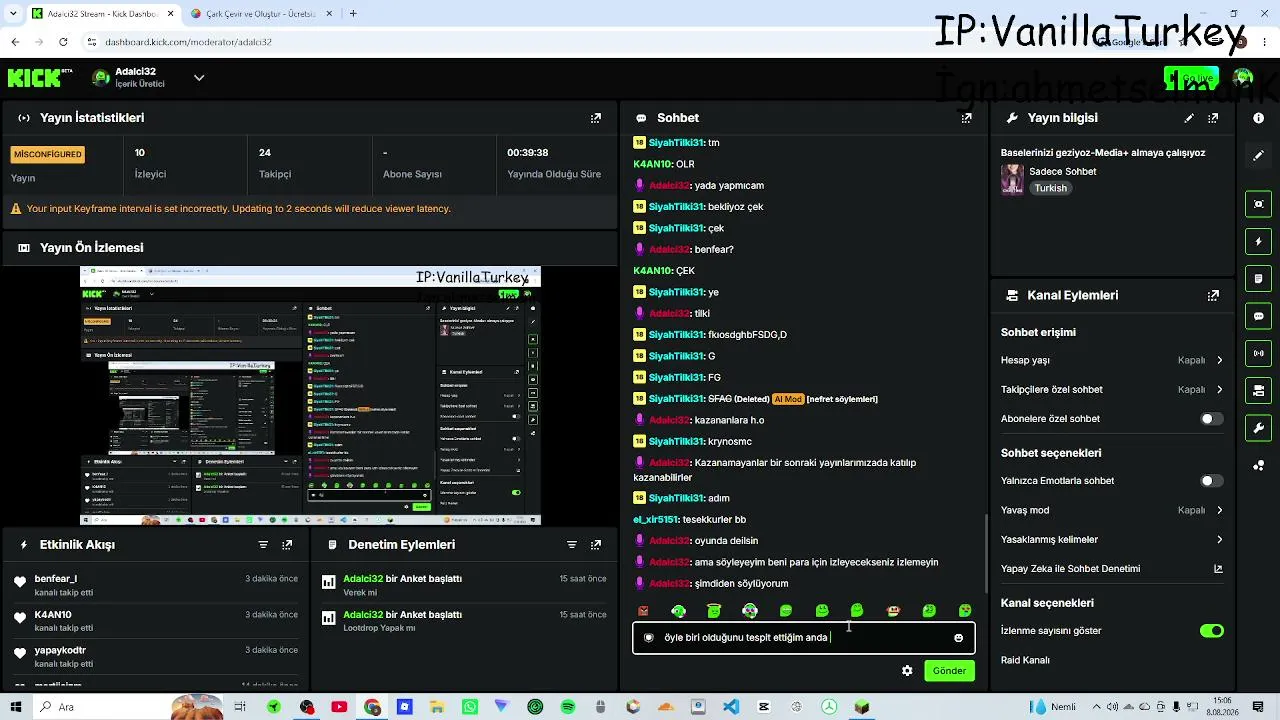This screenshot has height=720, width=1280.
Task: Open Spotify from the taskbar
Action: pos(568,707)
